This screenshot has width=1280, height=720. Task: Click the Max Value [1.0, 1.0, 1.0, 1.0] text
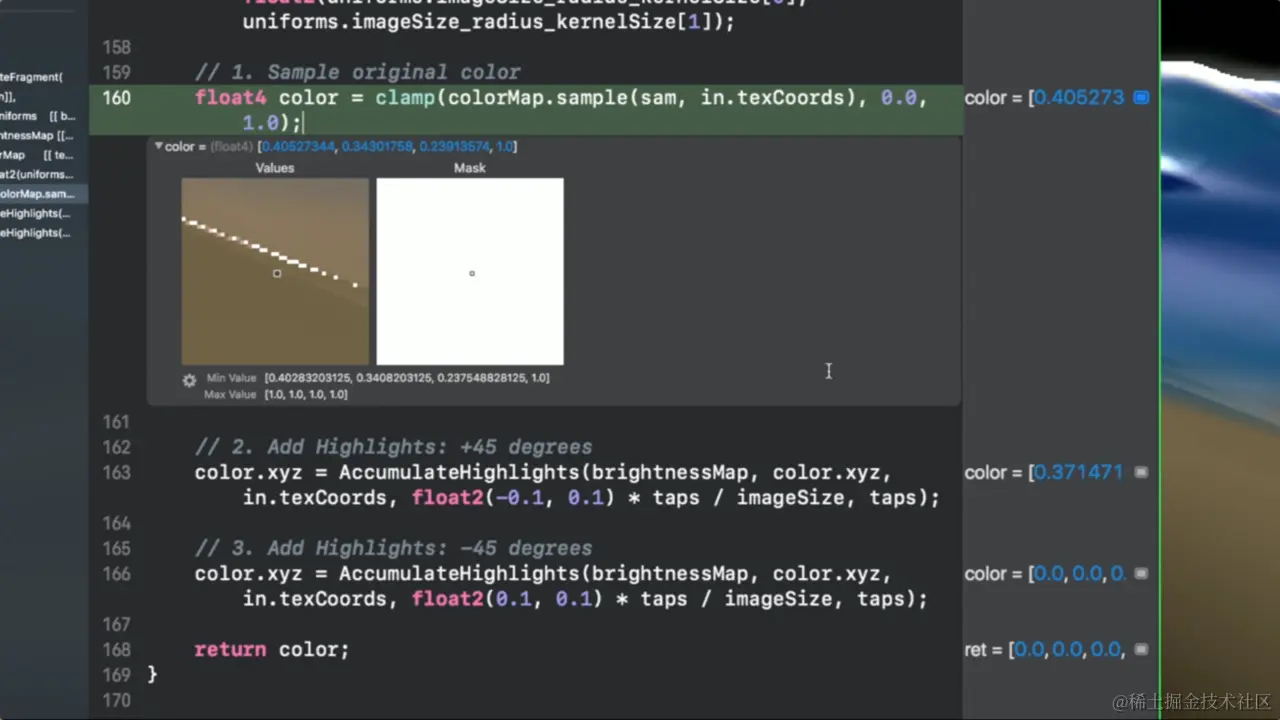(306, 394)
